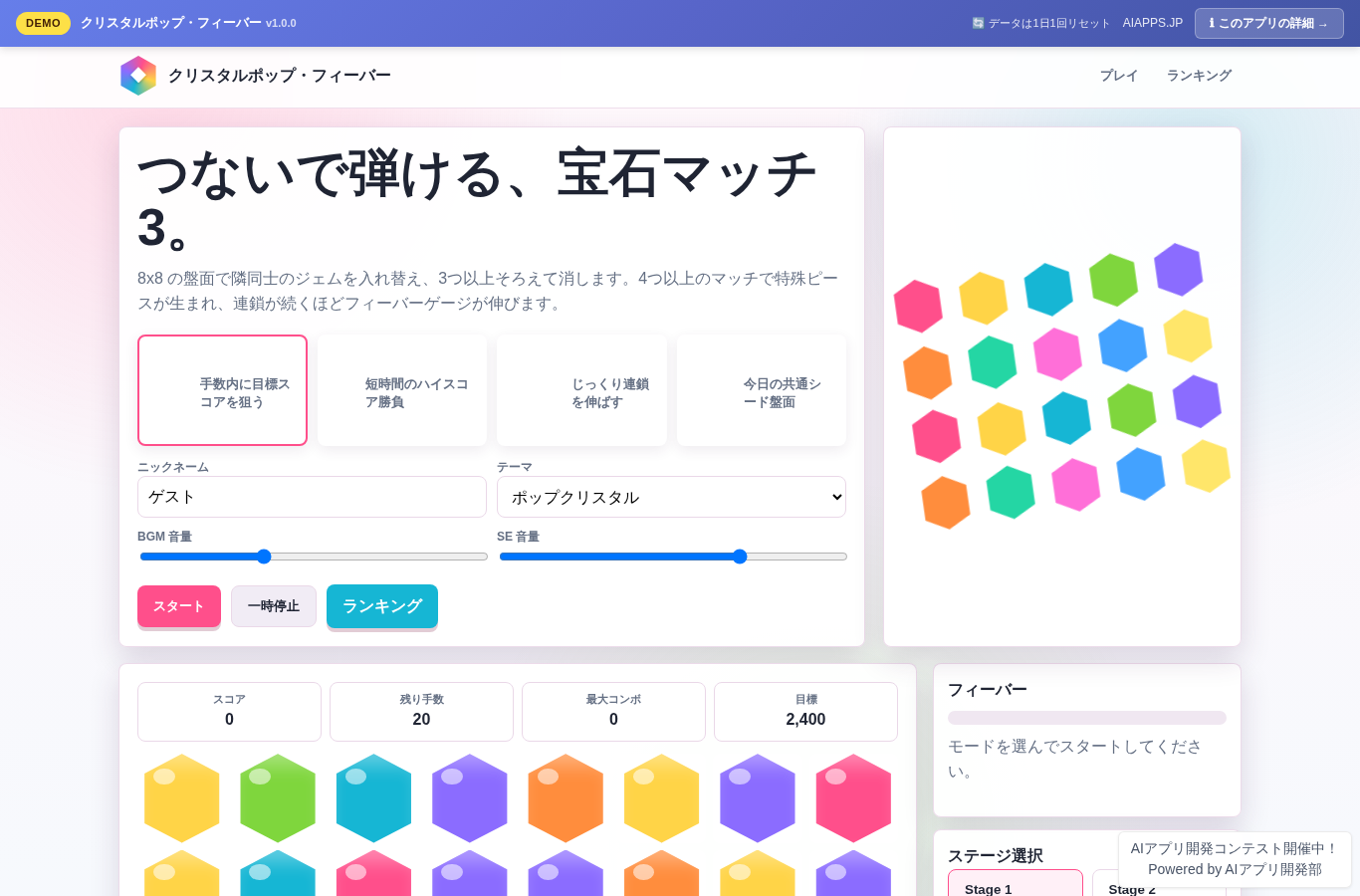Select the pink gem in board's top row
Image resolution: width=1360 pixels, height=896 pixels.
[x=853, y=798]
